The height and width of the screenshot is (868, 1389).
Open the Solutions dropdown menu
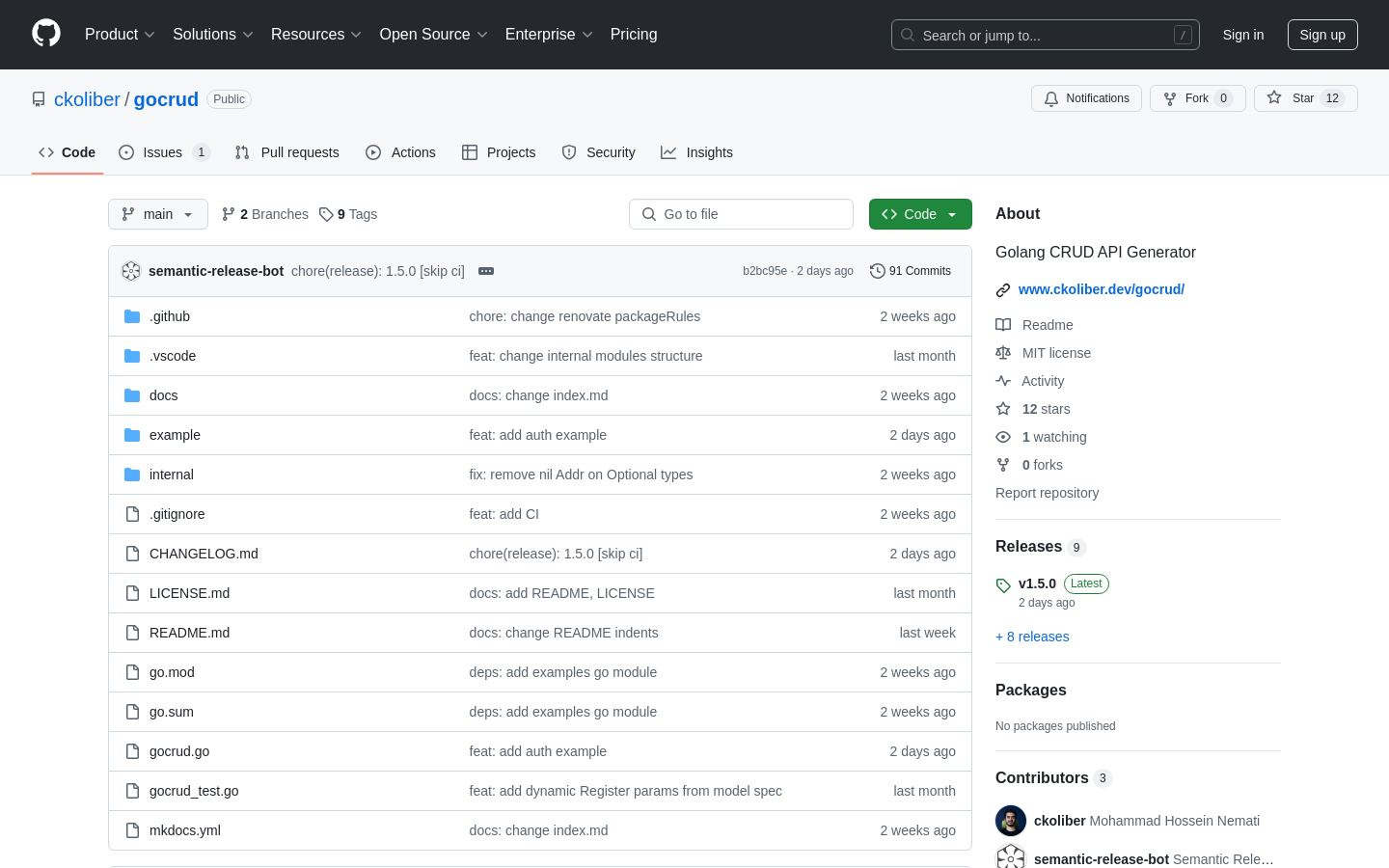pyautogui.click(x=213, y=35)
